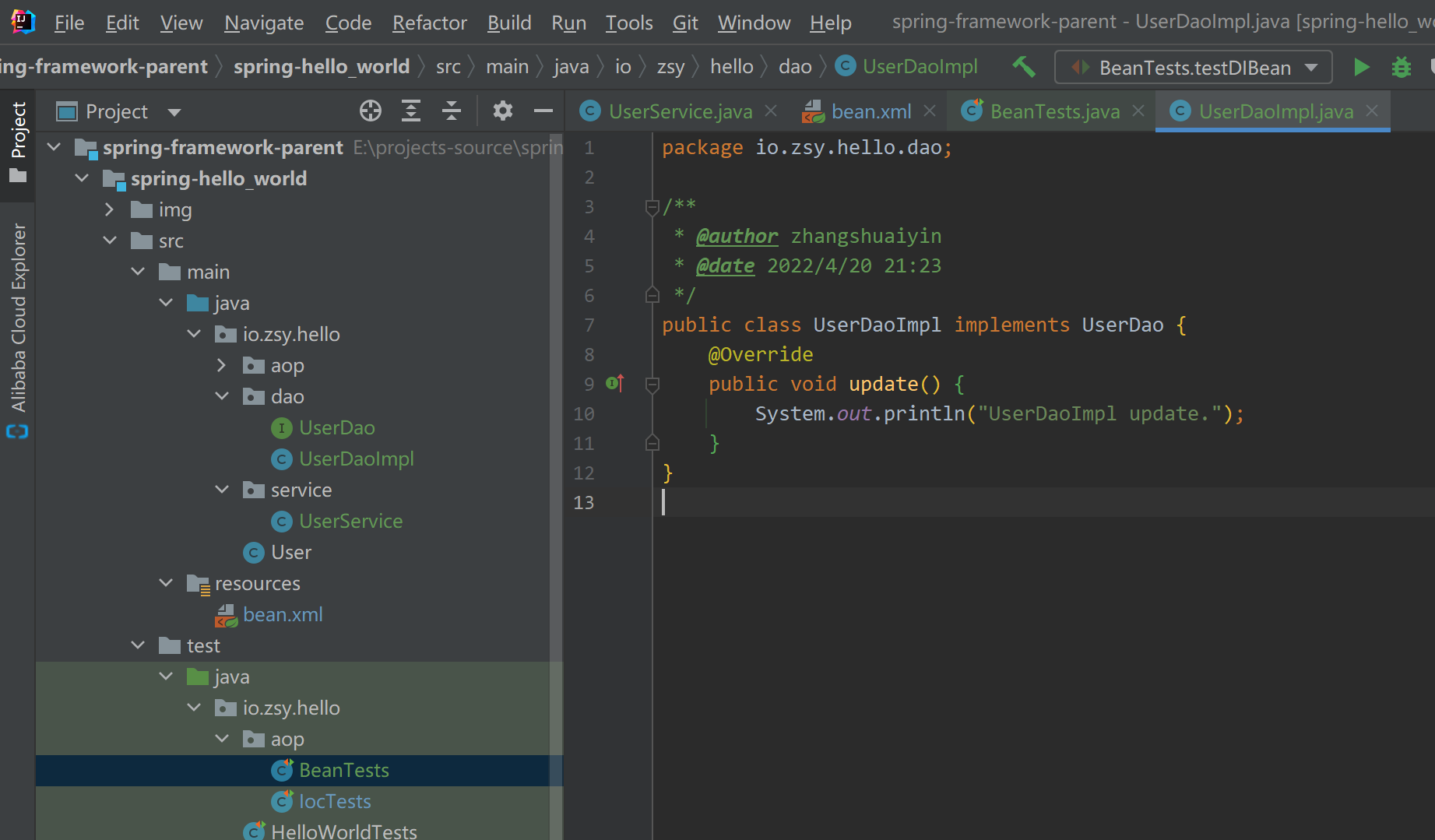Hide the Project panel with minus icon
This screenshot has width=1435, height=840.
(543, 111)
